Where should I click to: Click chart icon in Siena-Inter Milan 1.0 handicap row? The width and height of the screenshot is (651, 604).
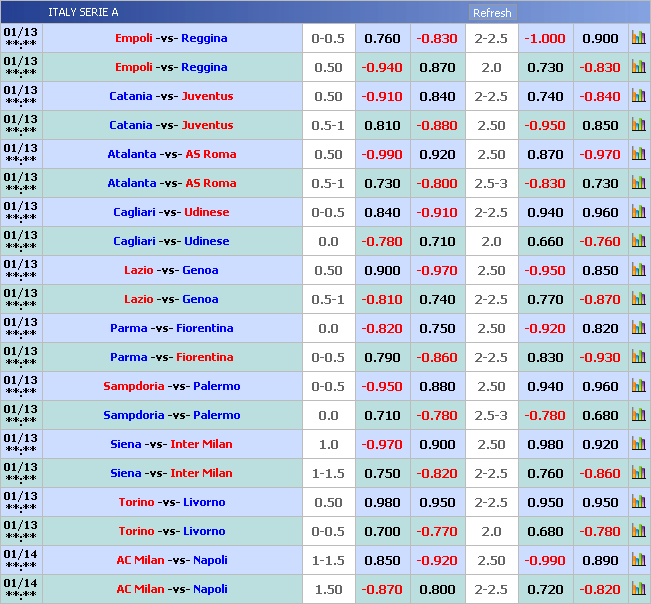point(638,444)
